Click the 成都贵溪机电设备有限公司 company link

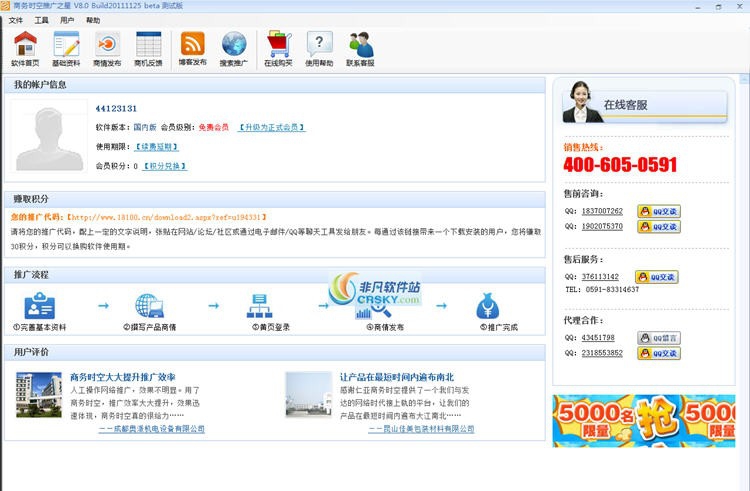coord(152,429)
